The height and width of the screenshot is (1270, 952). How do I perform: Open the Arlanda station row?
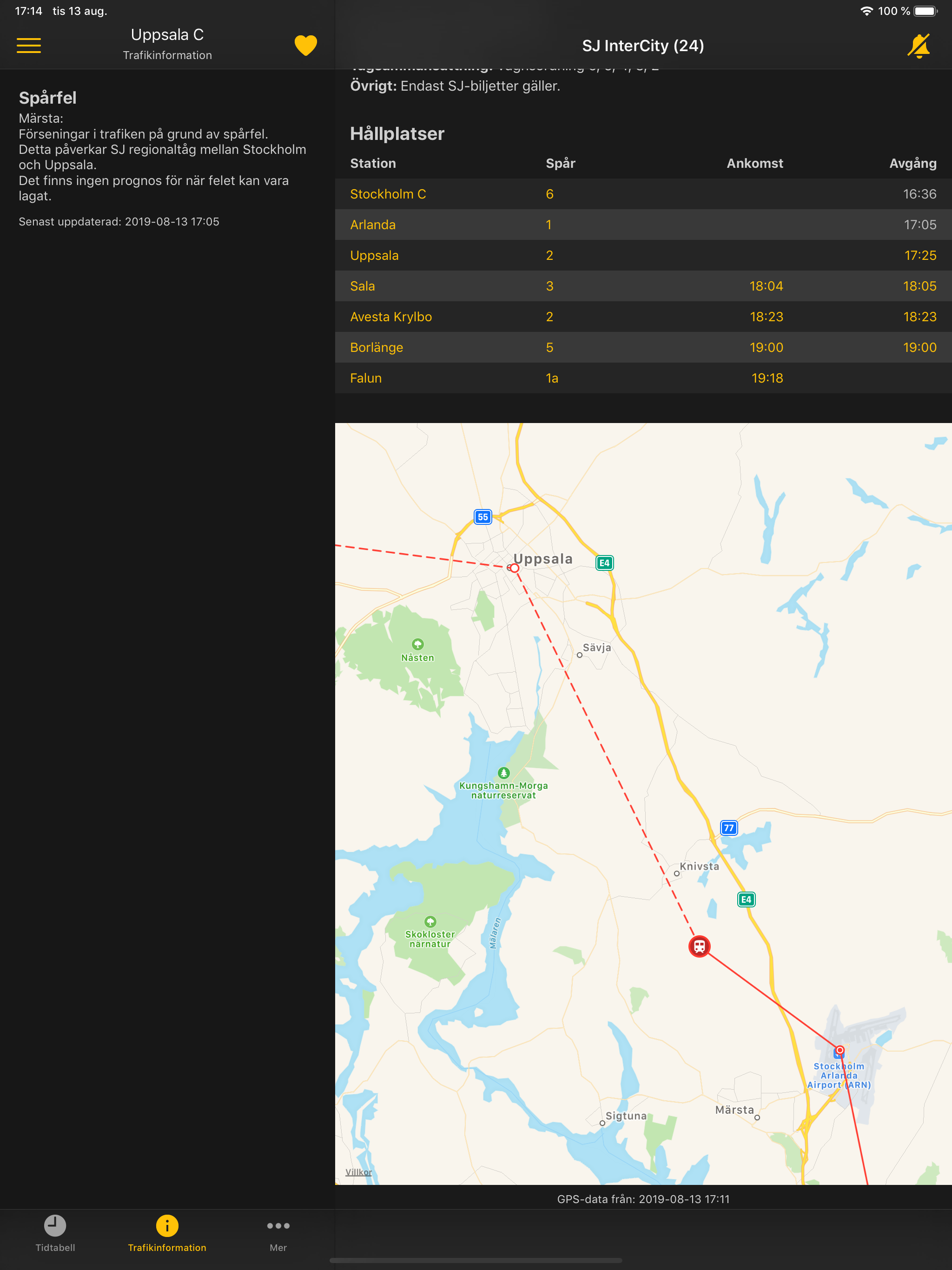[643, 225]
